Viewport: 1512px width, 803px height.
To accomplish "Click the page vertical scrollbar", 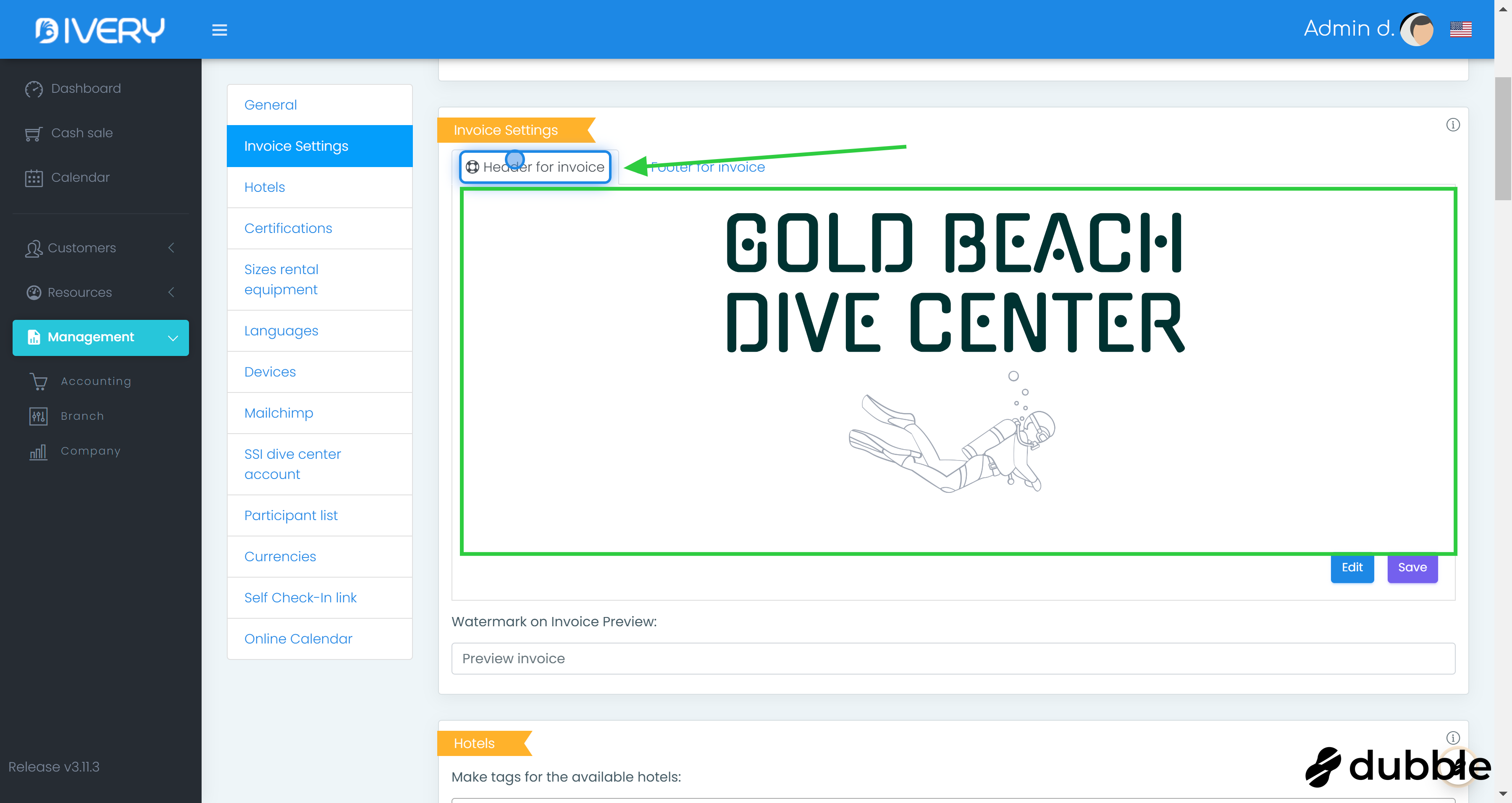I will [1502, 140].
